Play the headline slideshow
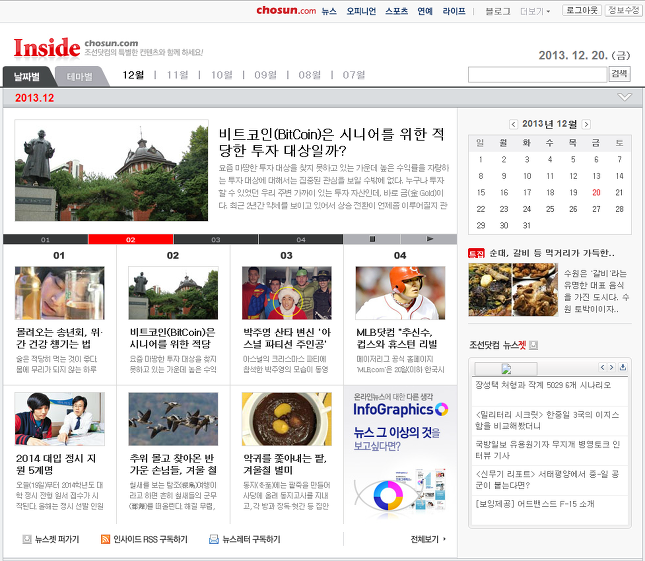The height and width of the screenshot is (561, 645). 429,239
